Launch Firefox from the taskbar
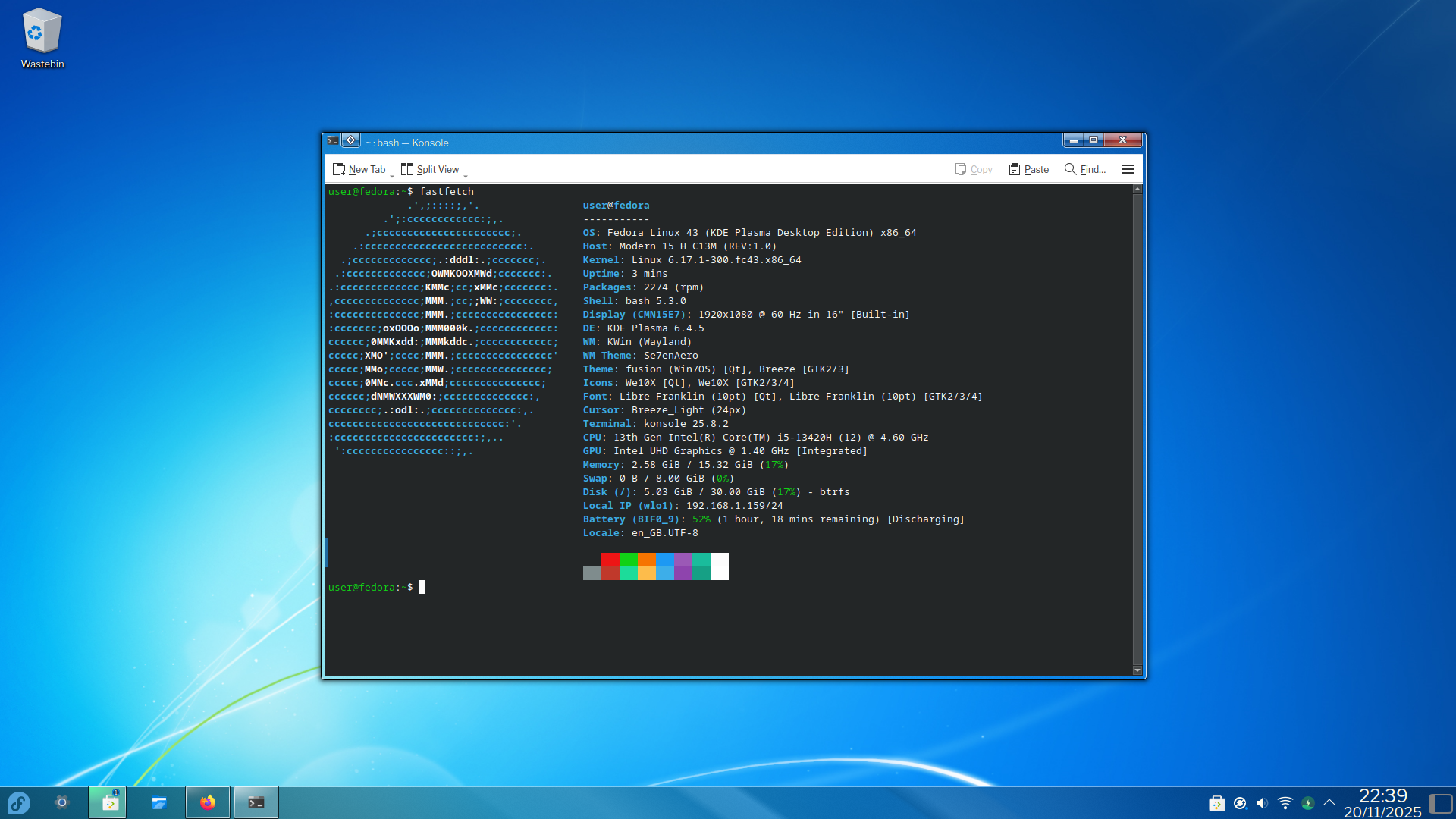The image size is (1456, 819). [208, 802]
